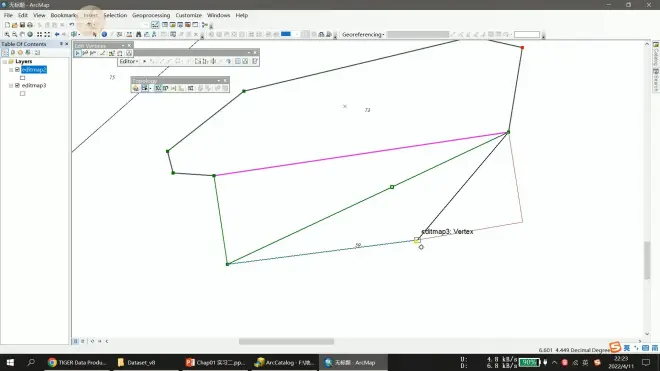Open the Georeferencing dropdown menu
Viewport: 660px width, 371px height.
click(x=363, y=35)
